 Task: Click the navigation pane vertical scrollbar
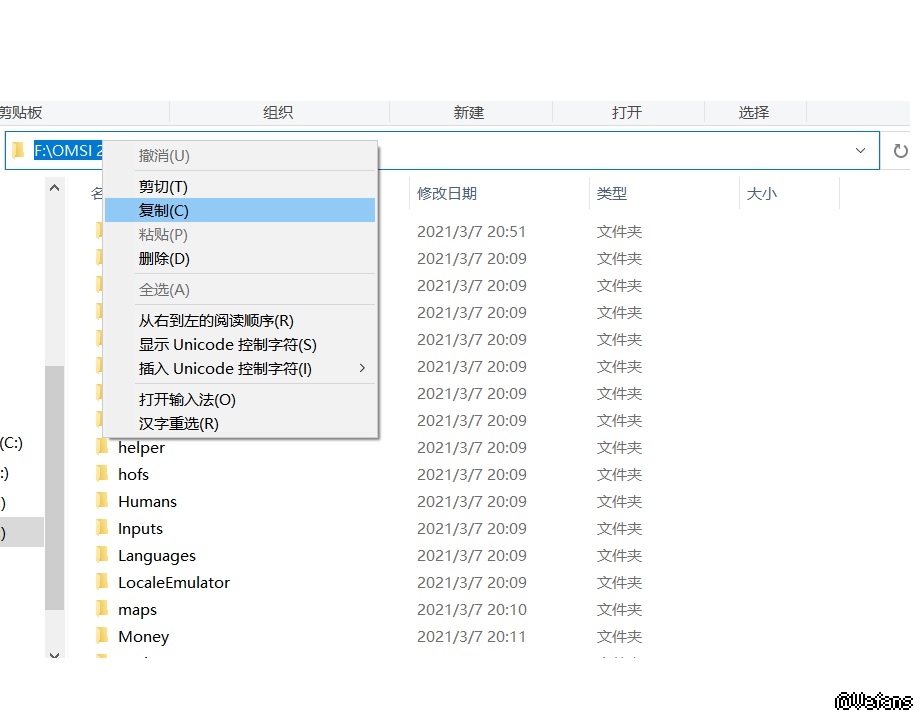[x=55, y=480]
